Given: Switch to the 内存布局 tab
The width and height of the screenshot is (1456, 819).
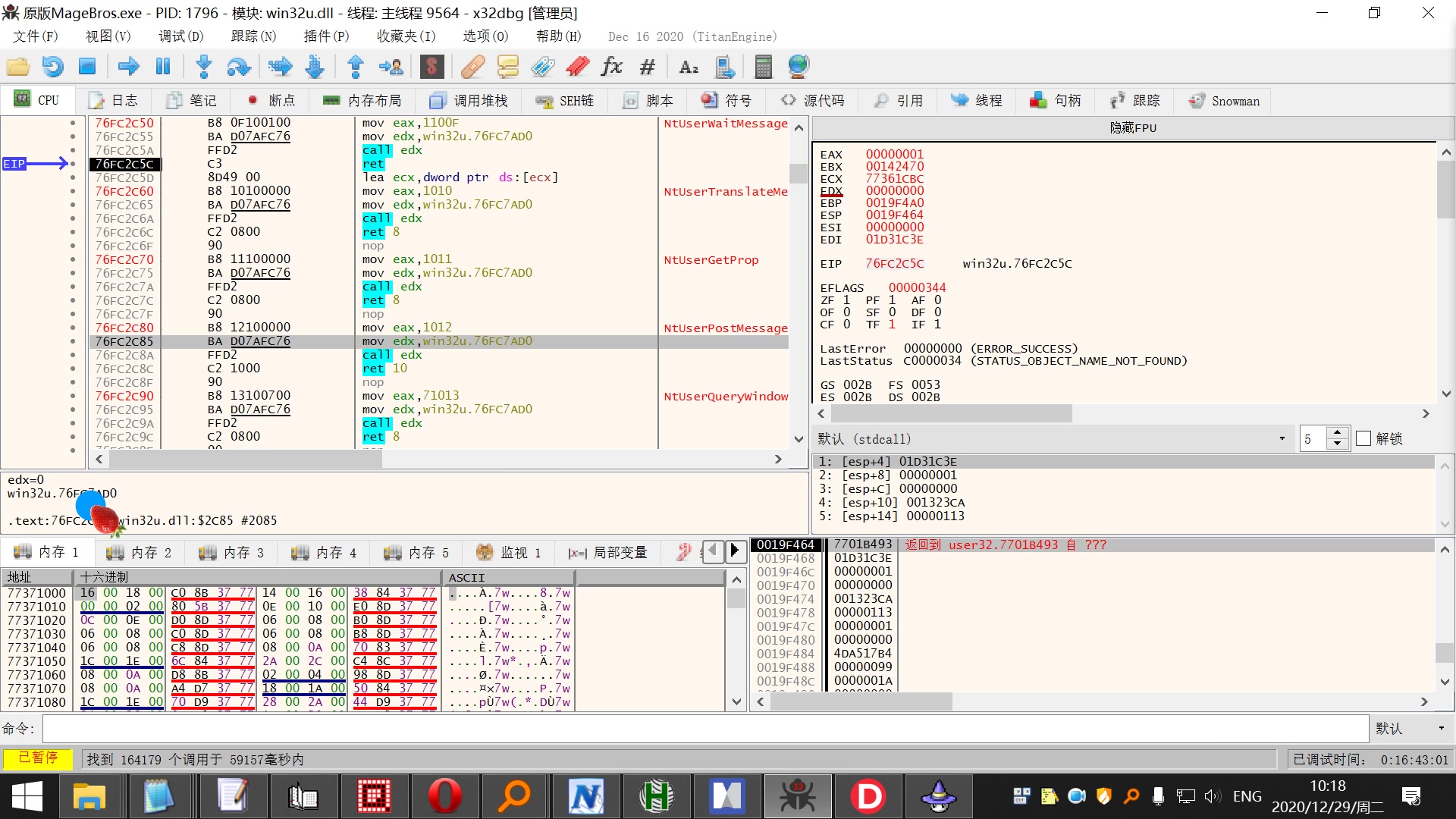Looking at the screenshot, I should click(x=362, y=101).
